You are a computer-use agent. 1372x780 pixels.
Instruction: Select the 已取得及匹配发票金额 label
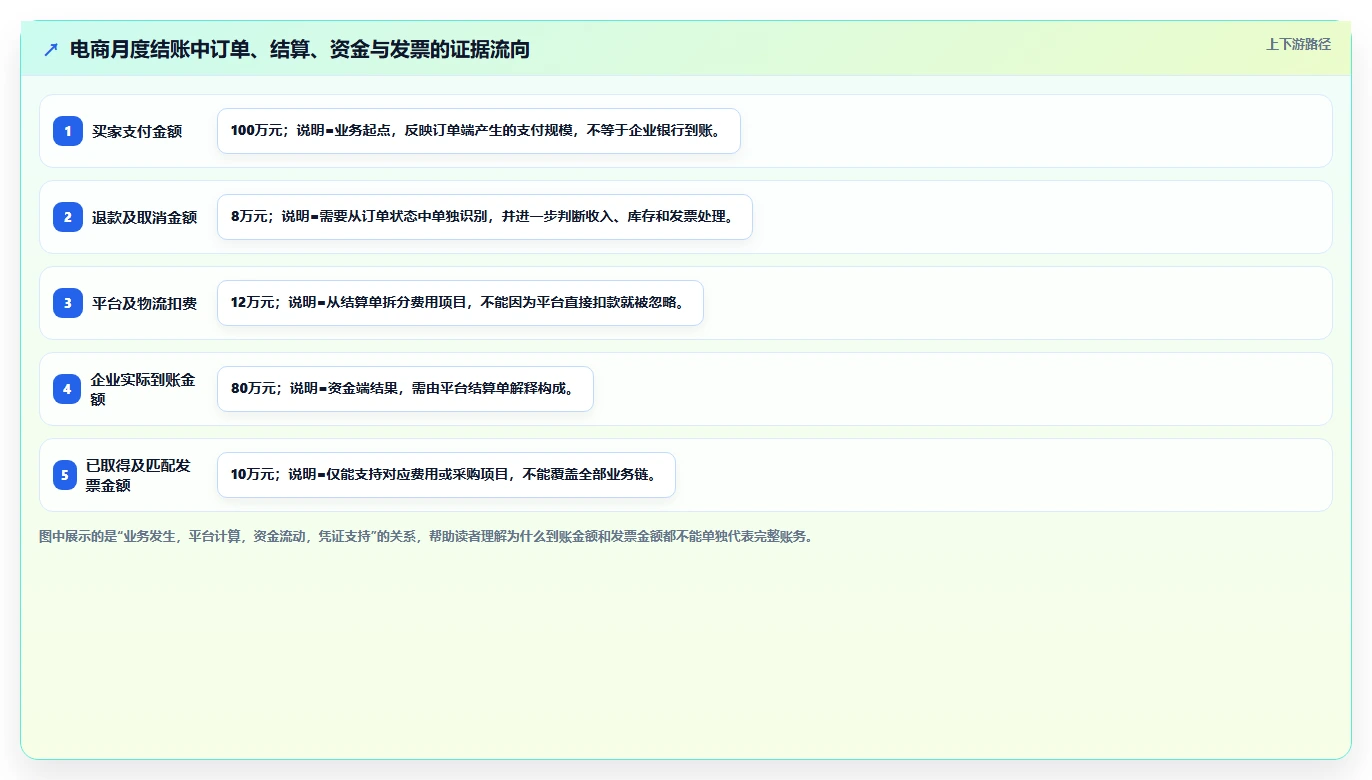[138, 475]
